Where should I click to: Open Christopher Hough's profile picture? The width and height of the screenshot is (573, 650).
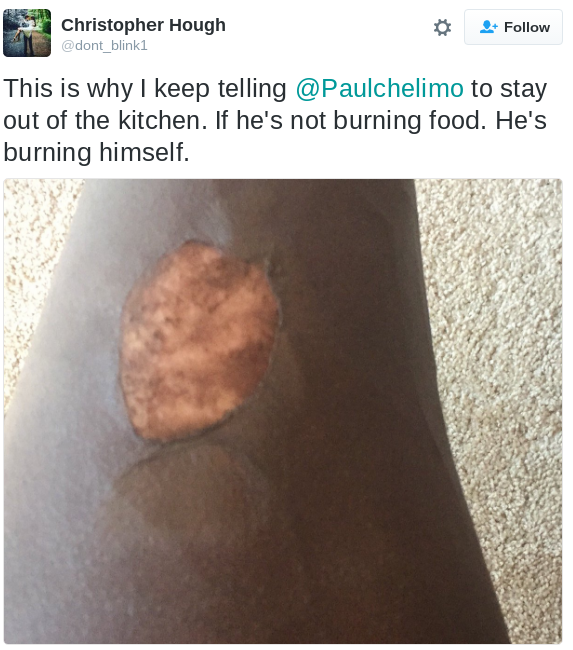(x=27, y=33)
